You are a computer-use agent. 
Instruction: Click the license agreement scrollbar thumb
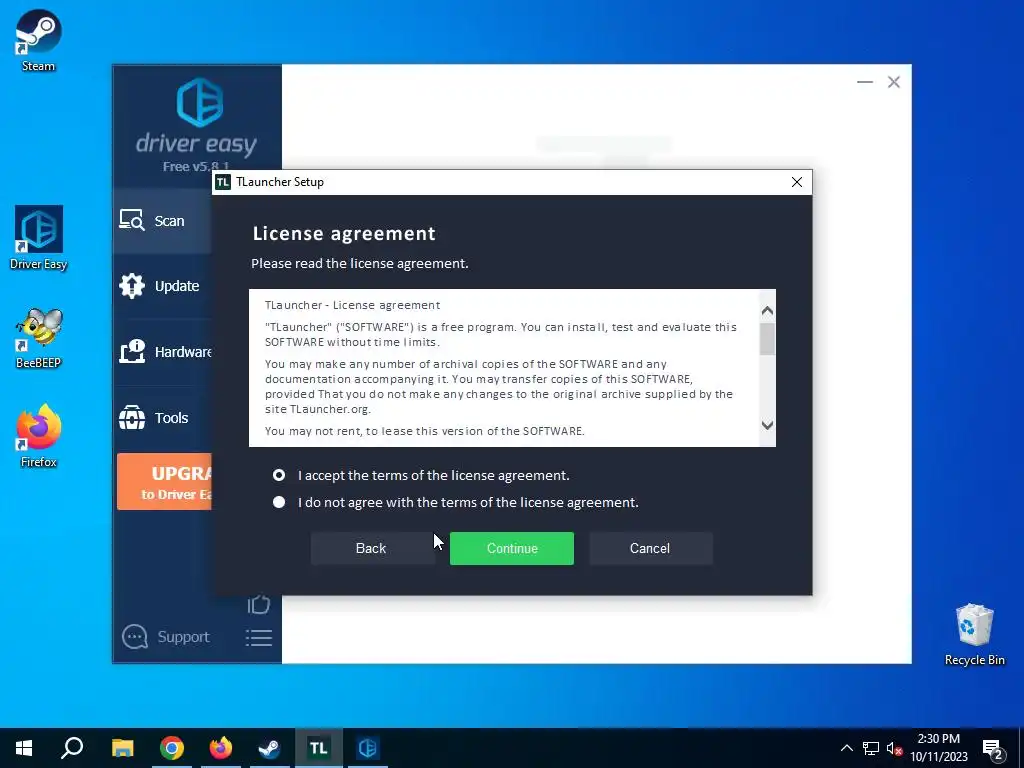(x=767, y=339)
